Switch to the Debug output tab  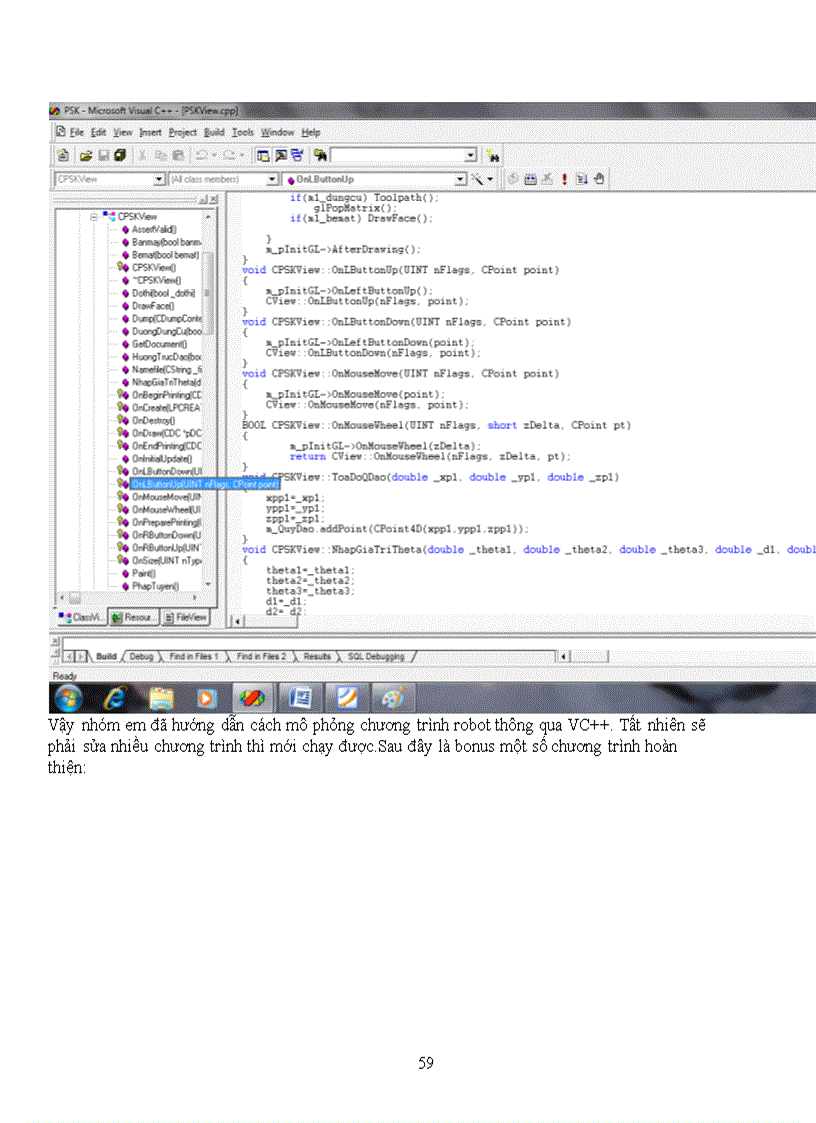141,656
